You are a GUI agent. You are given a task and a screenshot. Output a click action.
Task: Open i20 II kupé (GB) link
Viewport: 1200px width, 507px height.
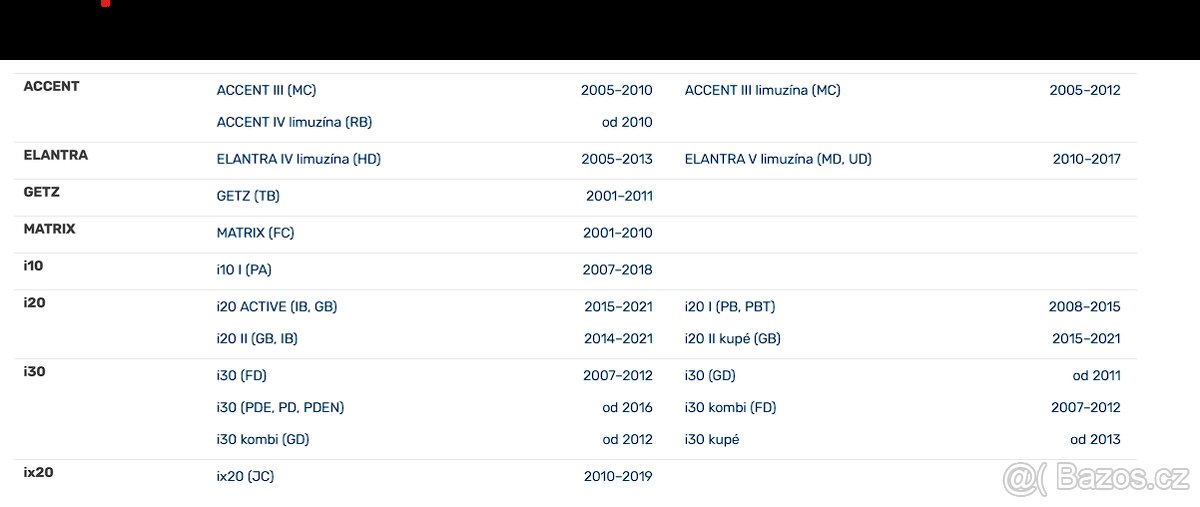(732, 339)
